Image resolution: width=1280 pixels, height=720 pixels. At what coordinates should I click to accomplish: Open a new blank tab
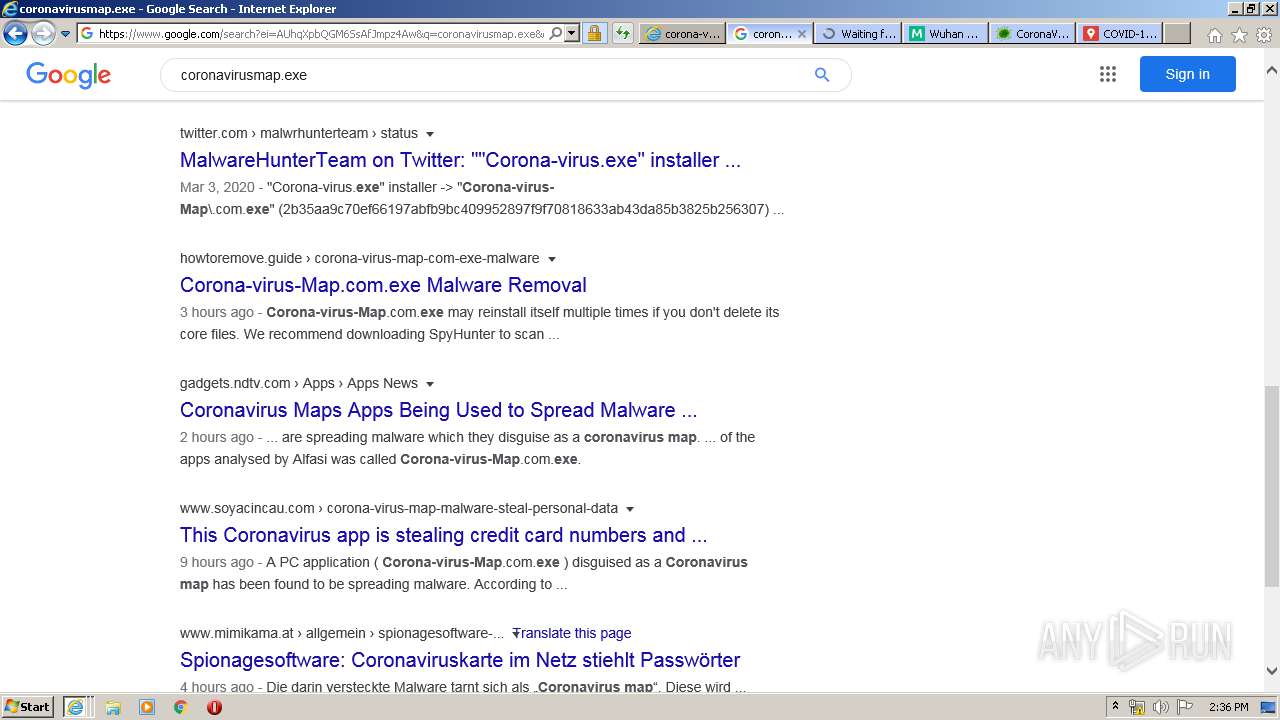tap(1177, 33)
